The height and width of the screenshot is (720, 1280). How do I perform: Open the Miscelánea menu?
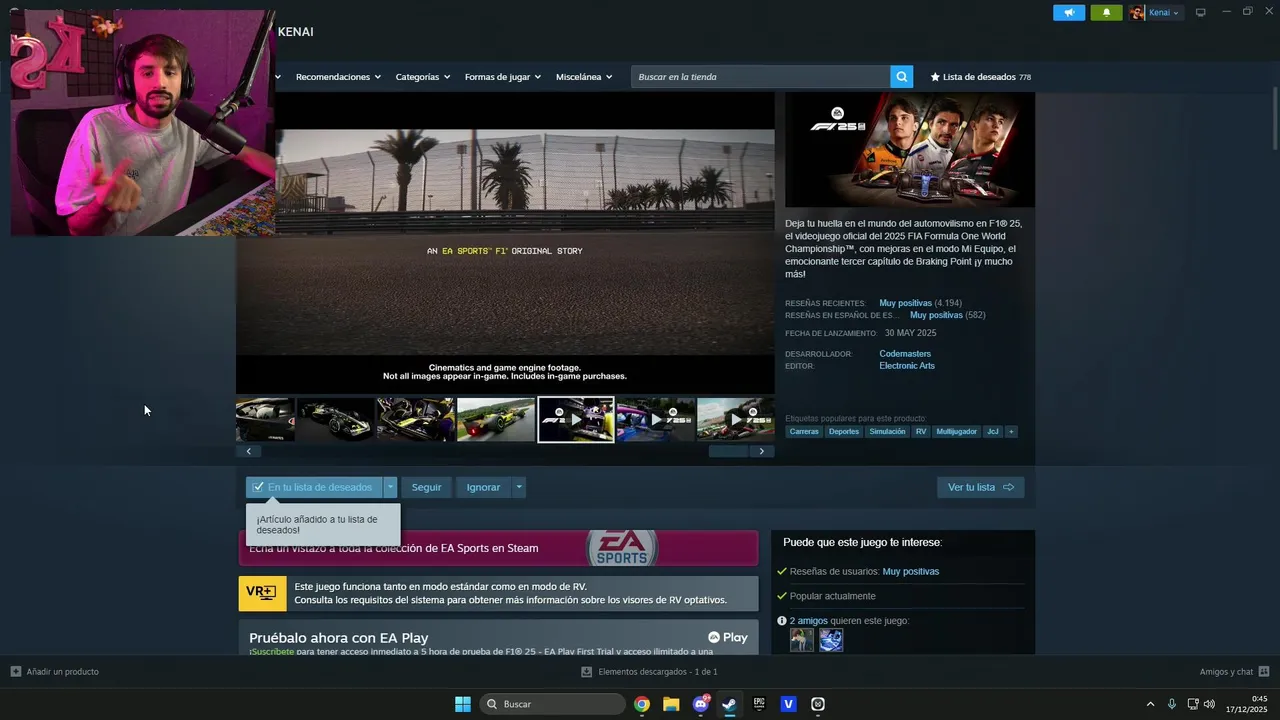click(584, 77)
